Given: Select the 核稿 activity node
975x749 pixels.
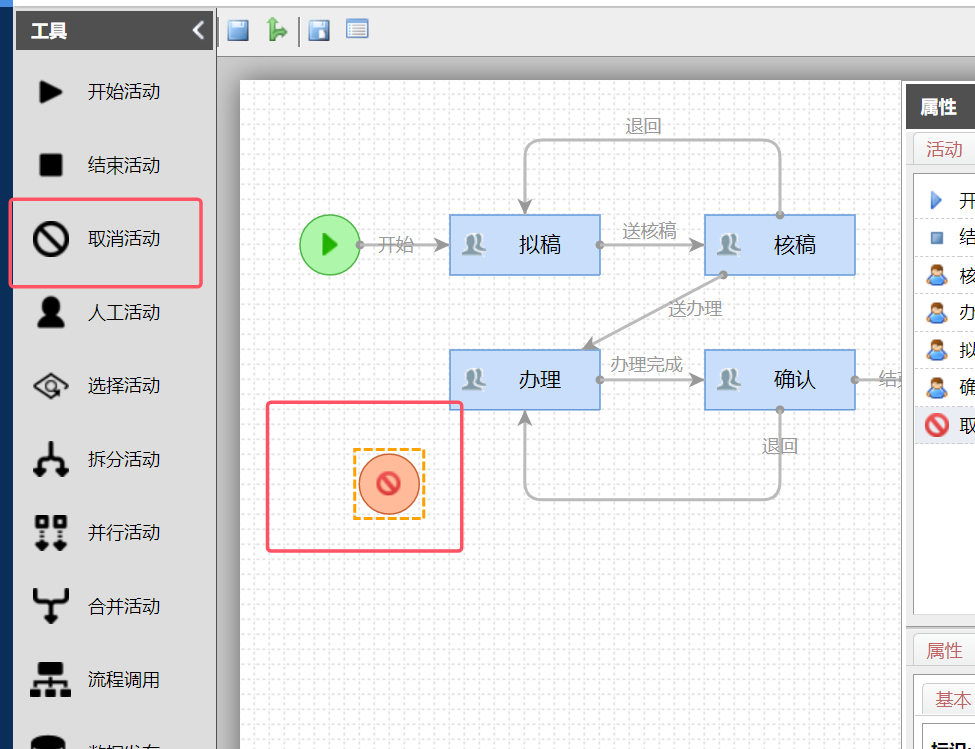Looking at the screenshot, I should point(780,245).
